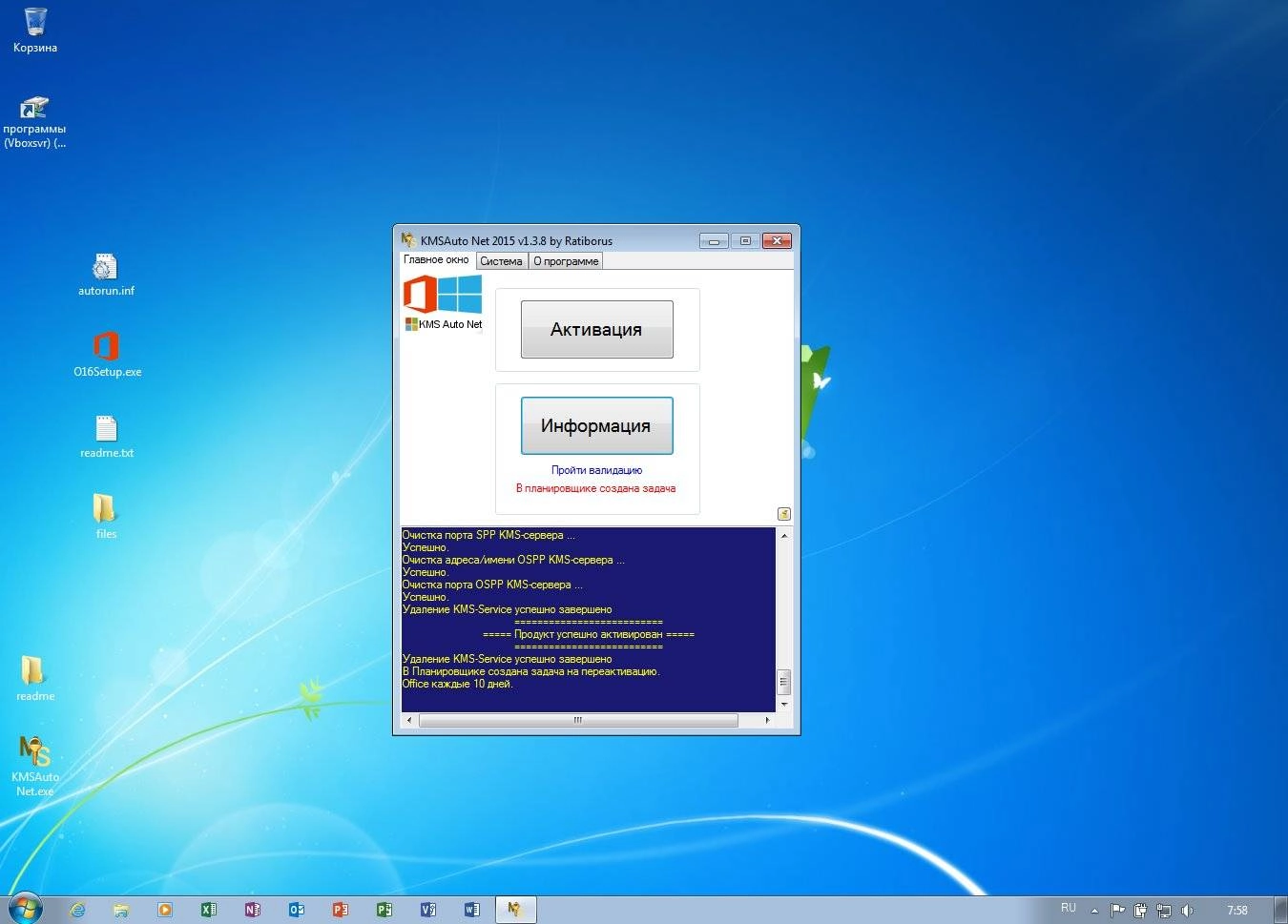Select the программы (Vboxsvr) network shortcut
1288x924 pixels.
pos(34,122)
